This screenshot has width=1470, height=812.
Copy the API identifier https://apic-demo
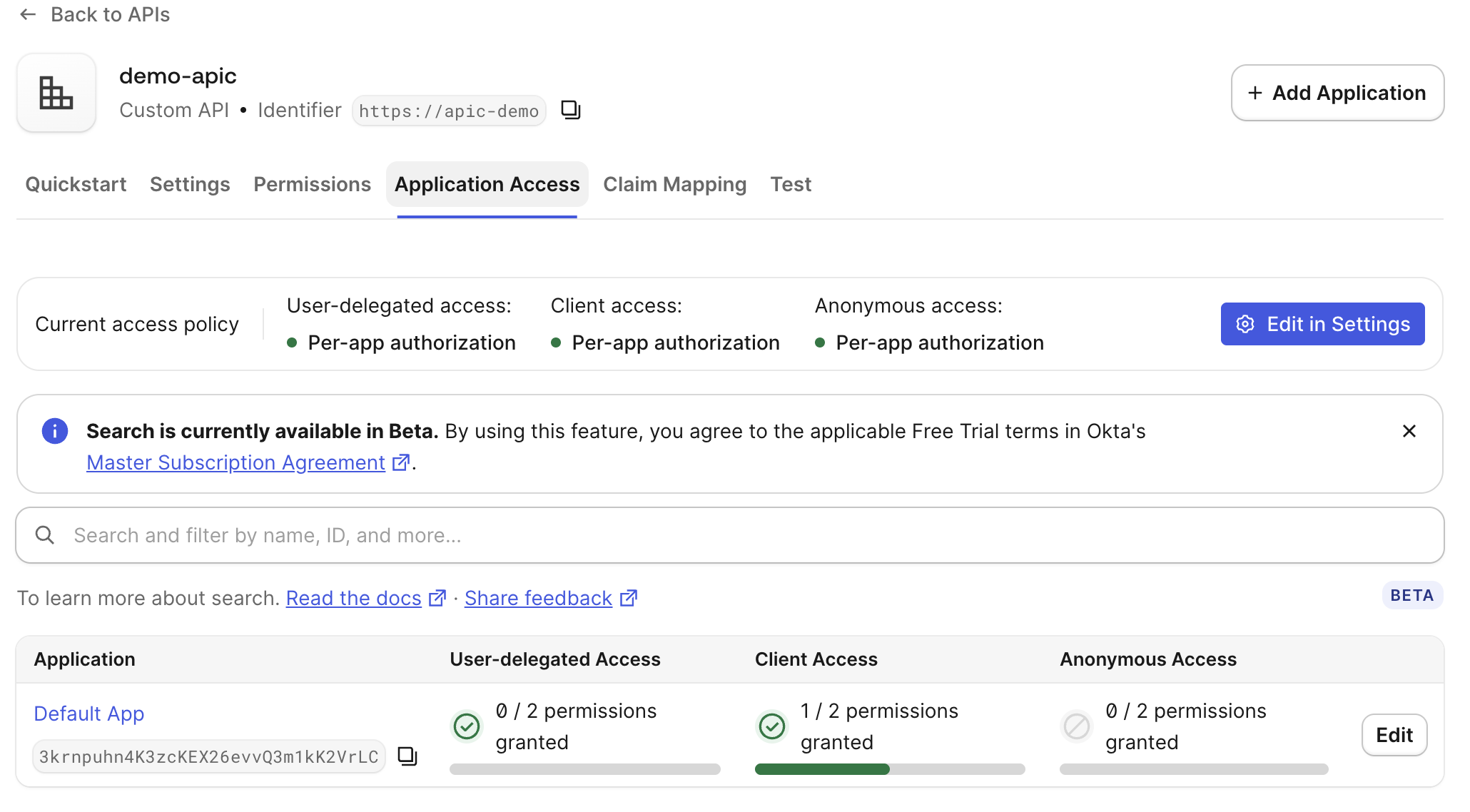(x=571, y=110)
